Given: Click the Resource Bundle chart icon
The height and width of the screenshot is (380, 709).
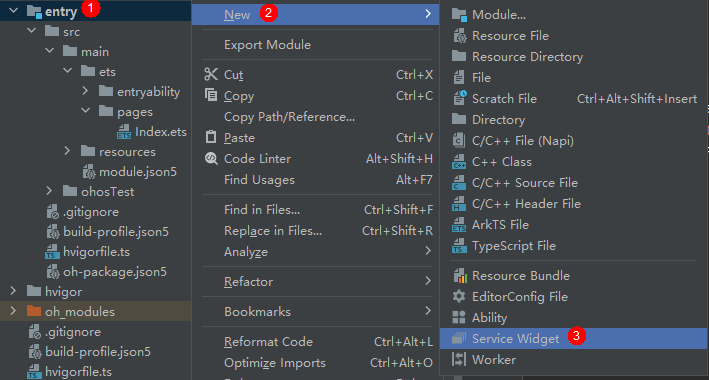Looking at the screenshot, I should [459, 276].
